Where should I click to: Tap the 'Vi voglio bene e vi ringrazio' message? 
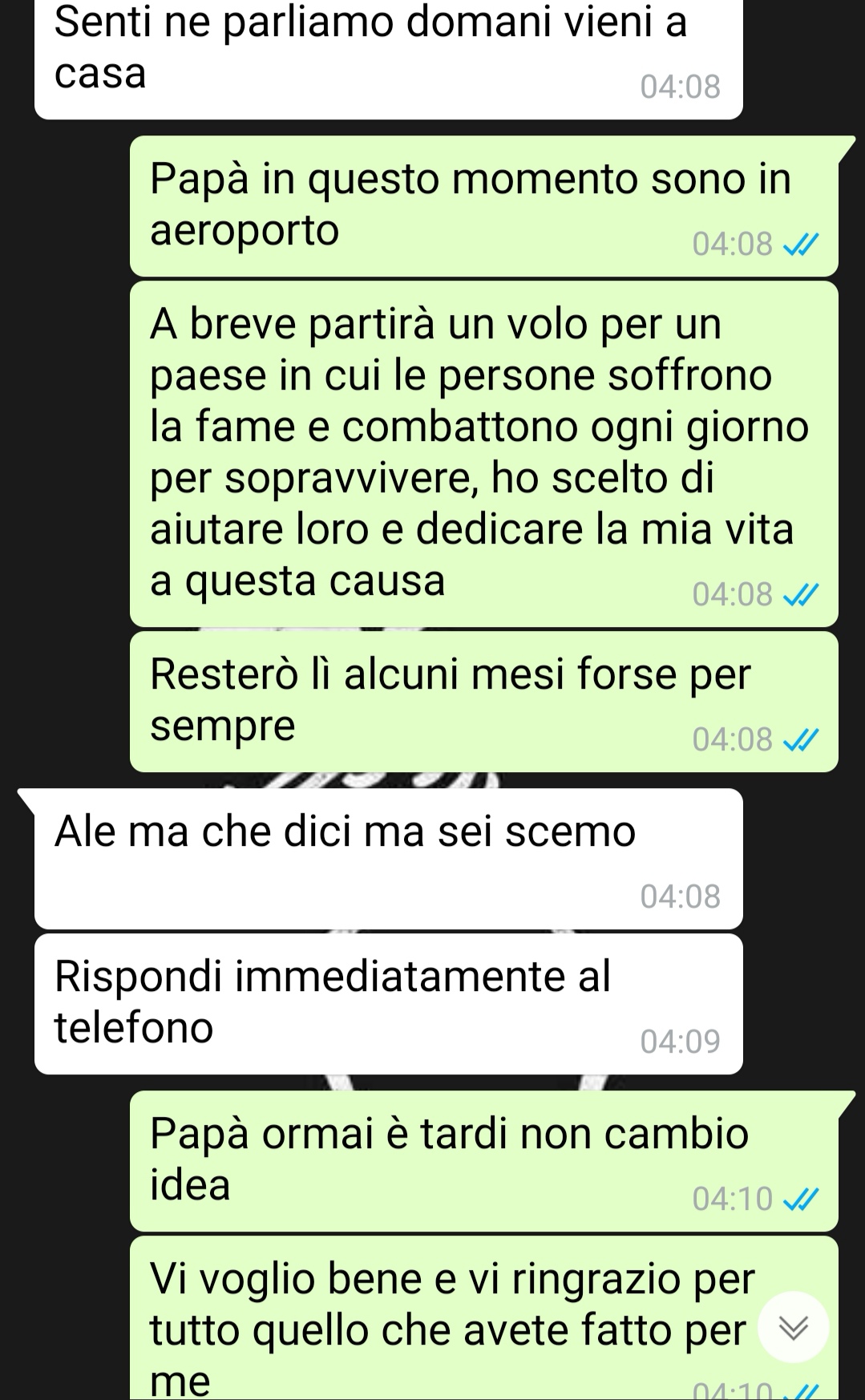coord(484,1318)
